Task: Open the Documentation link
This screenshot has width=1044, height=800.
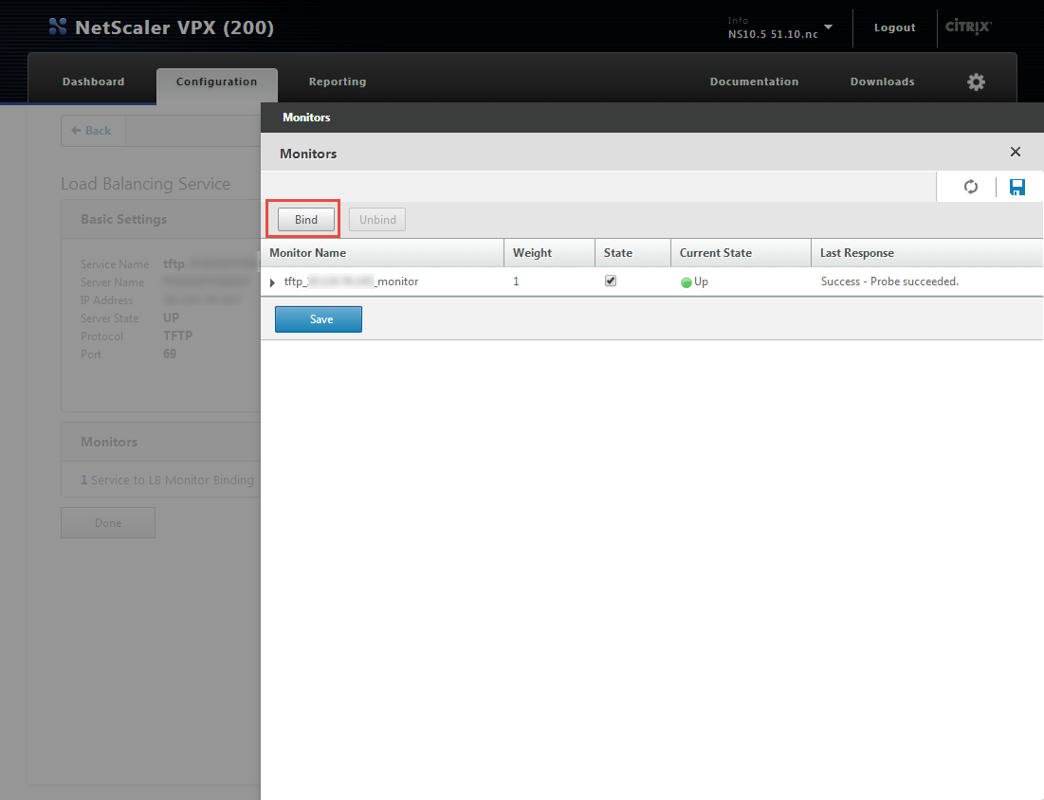Action: [x=754, y=82]
